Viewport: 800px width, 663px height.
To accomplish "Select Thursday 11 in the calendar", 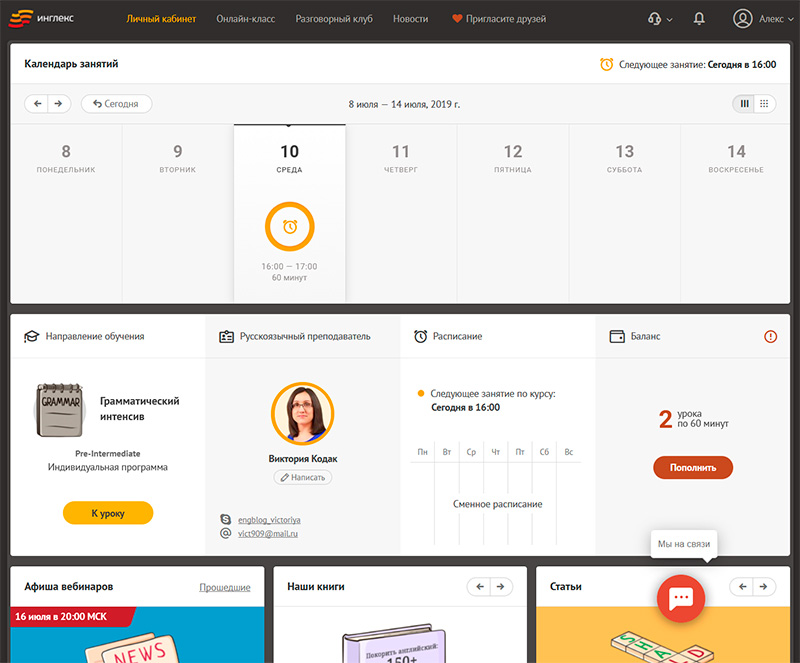I will point(401,158).
